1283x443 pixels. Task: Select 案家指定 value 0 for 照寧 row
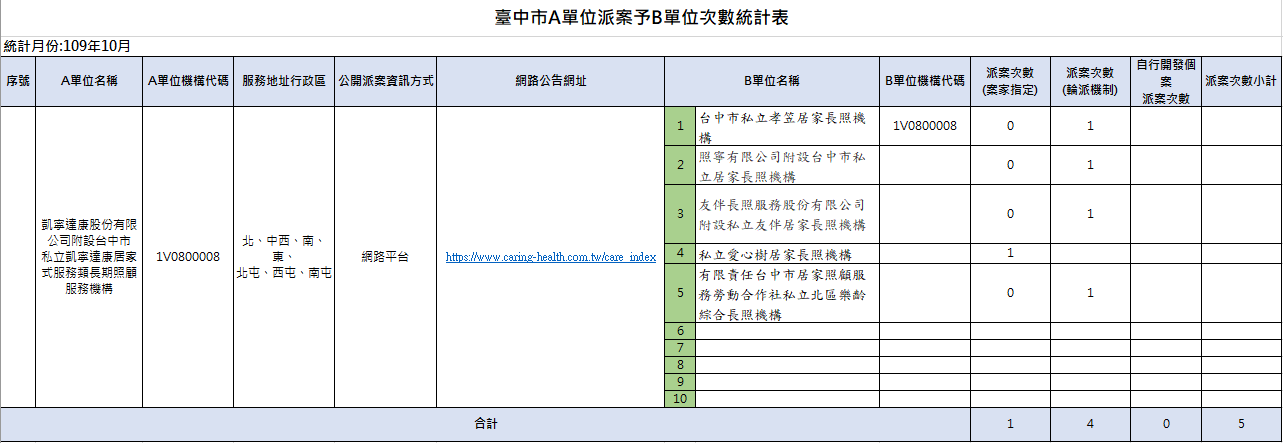pos(1010,165)
